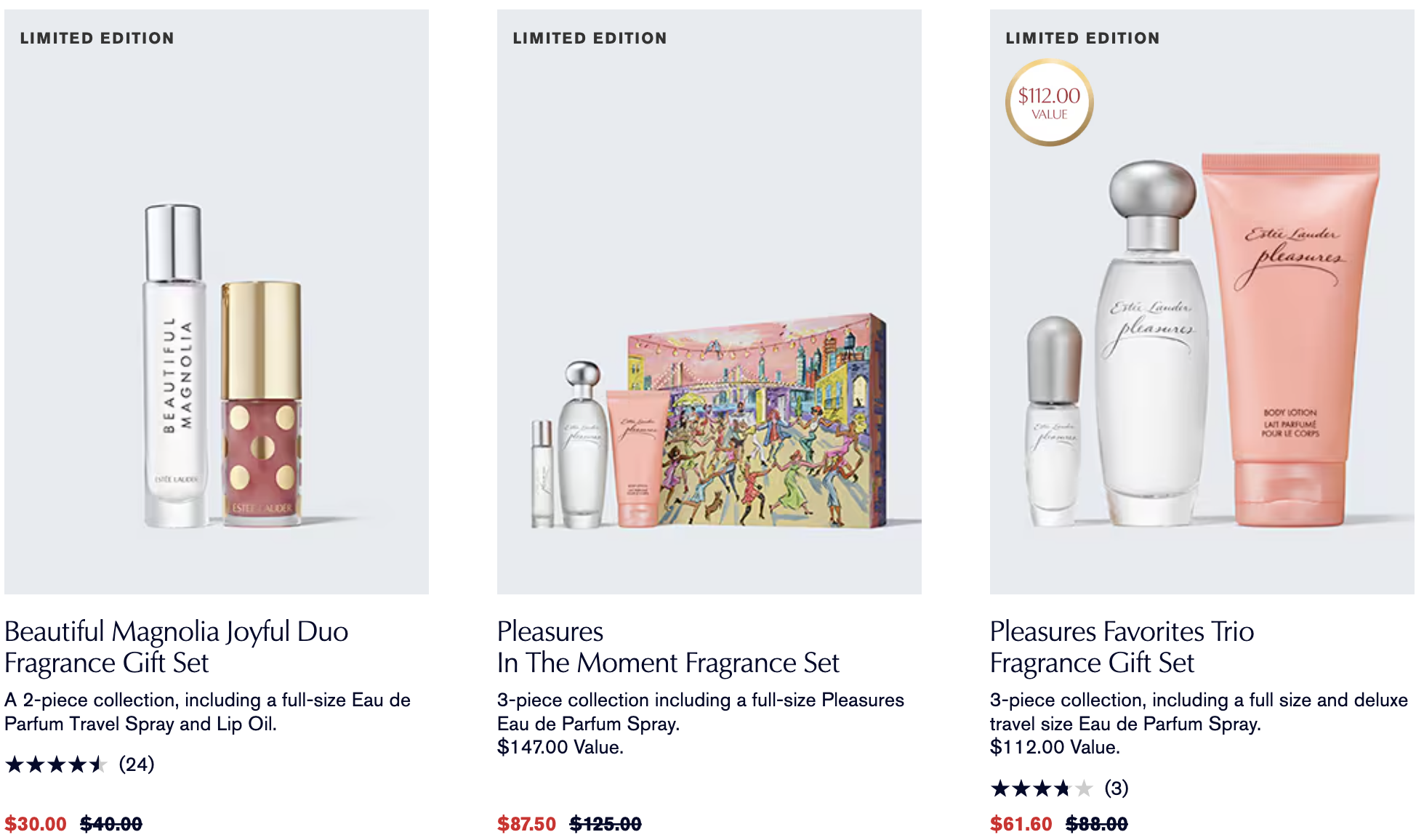Image resolution: width=1416 pixels, height=840 pixels.
Task: Open the 24 reviews count link
Action: pyautogui.click(x=137, y=764)
